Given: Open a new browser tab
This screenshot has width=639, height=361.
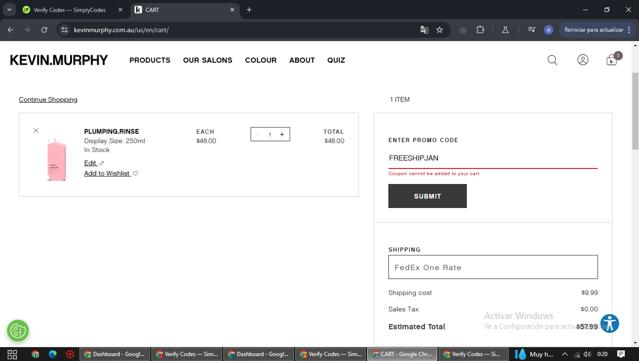Looking at the screenshot, I should click(249, 10).
